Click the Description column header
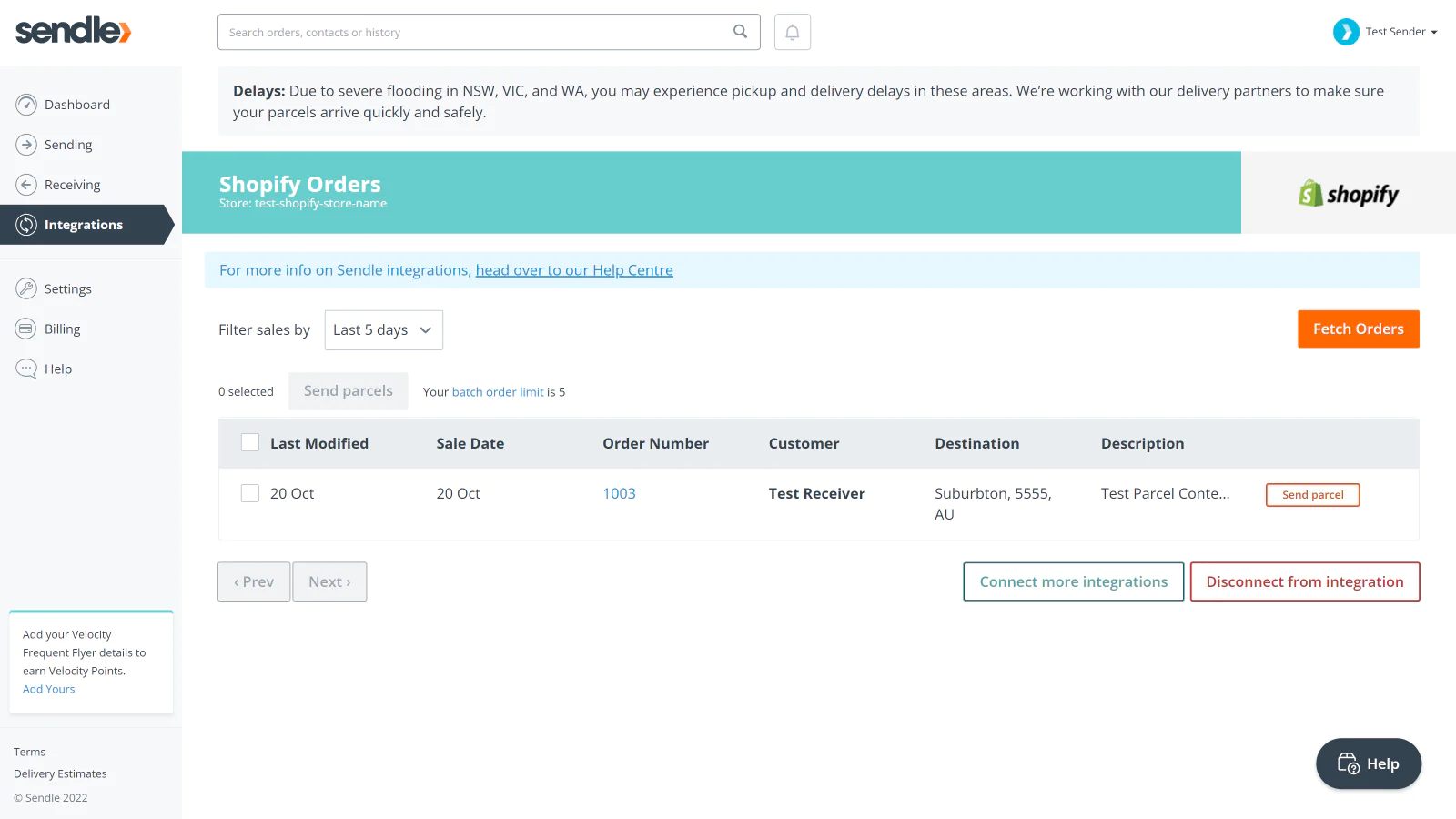1456x819 pixels. [x=1143, y=443]
